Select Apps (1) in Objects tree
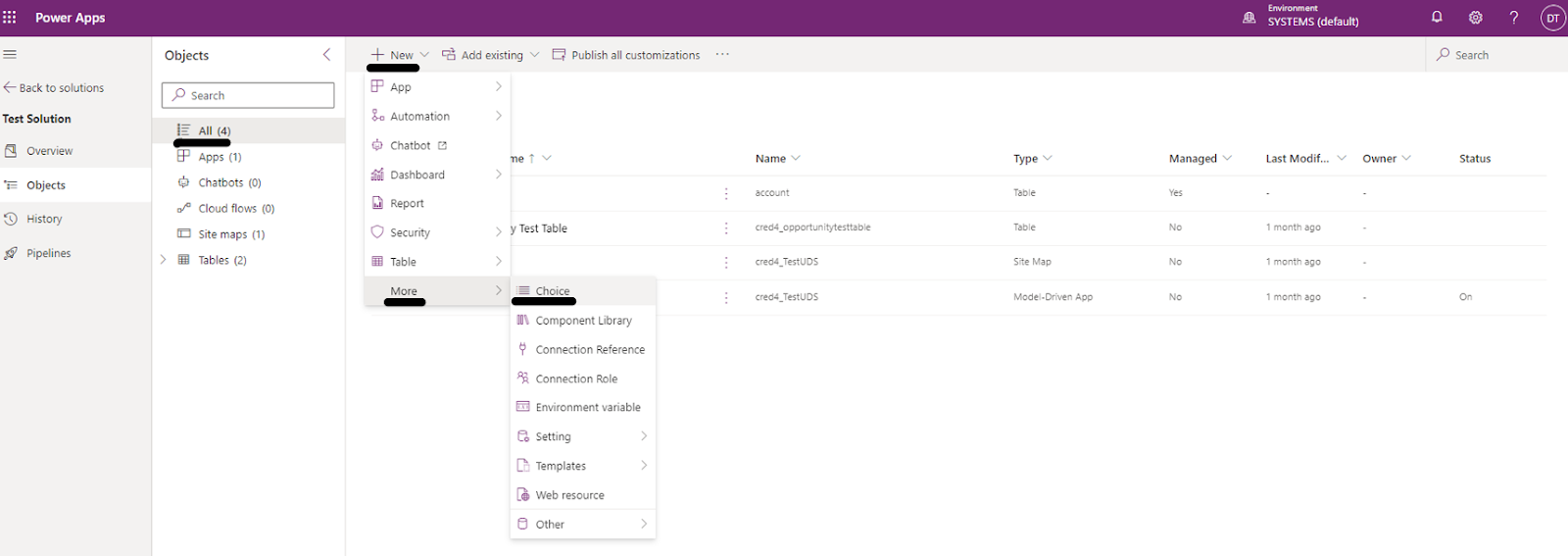Screen dimensions: 1568x556 coord(249,157)
